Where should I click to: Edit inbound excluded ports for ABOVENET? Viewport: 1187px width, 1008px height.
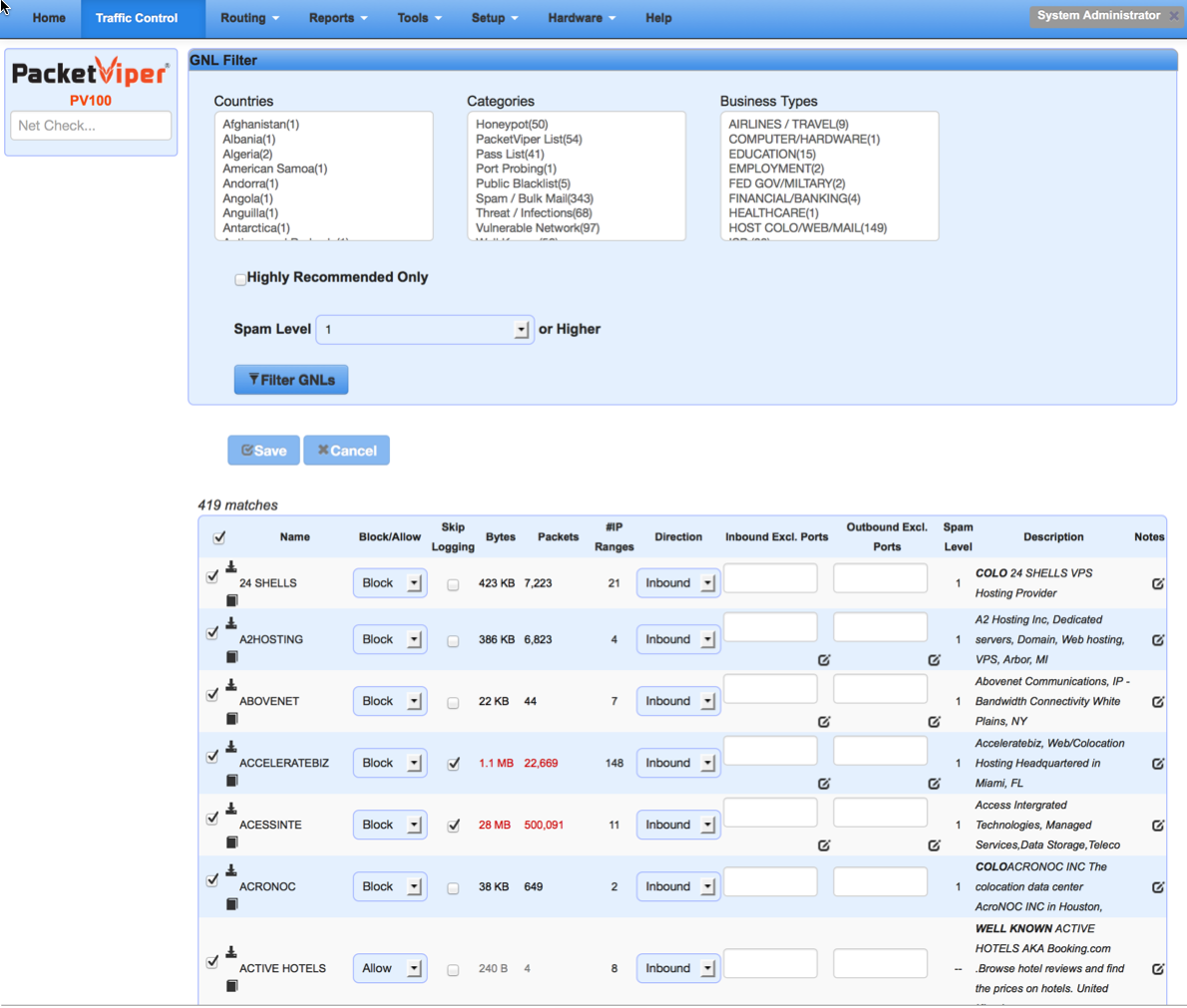pos(824,722)
